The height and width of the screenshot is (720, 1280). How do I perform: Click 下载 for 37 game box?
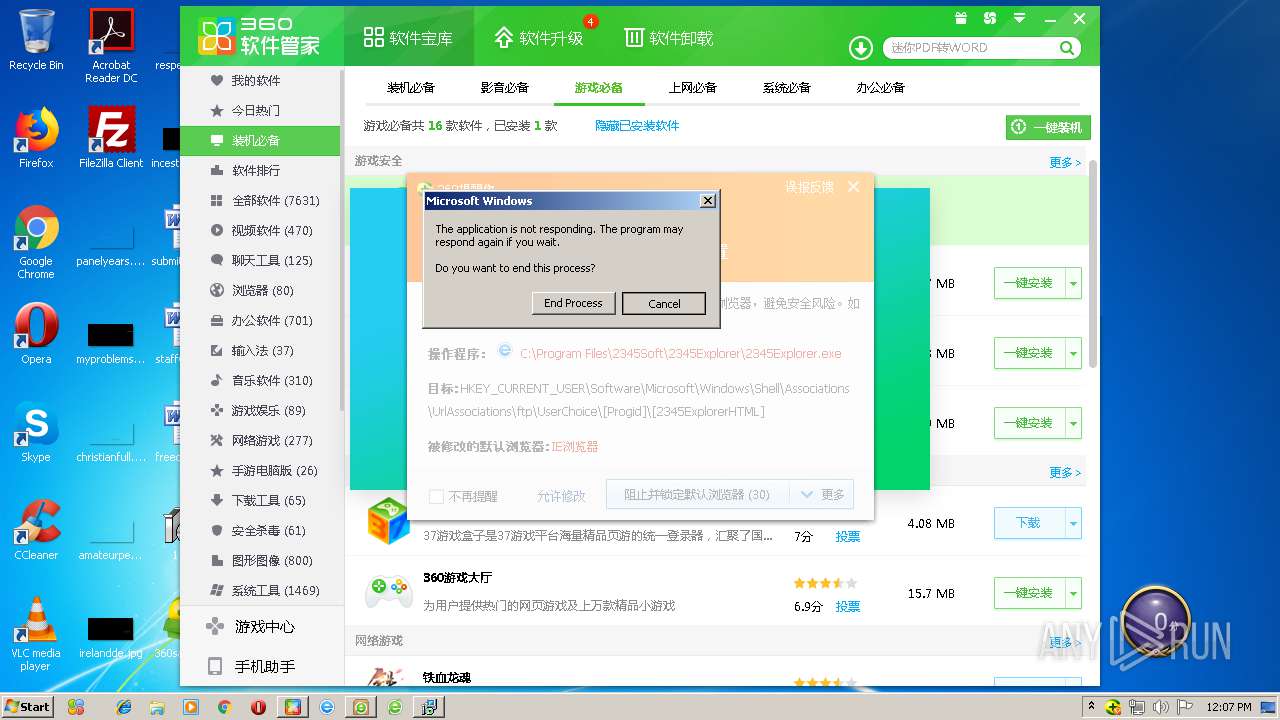pyautogui.click(x=1028, y=523)
